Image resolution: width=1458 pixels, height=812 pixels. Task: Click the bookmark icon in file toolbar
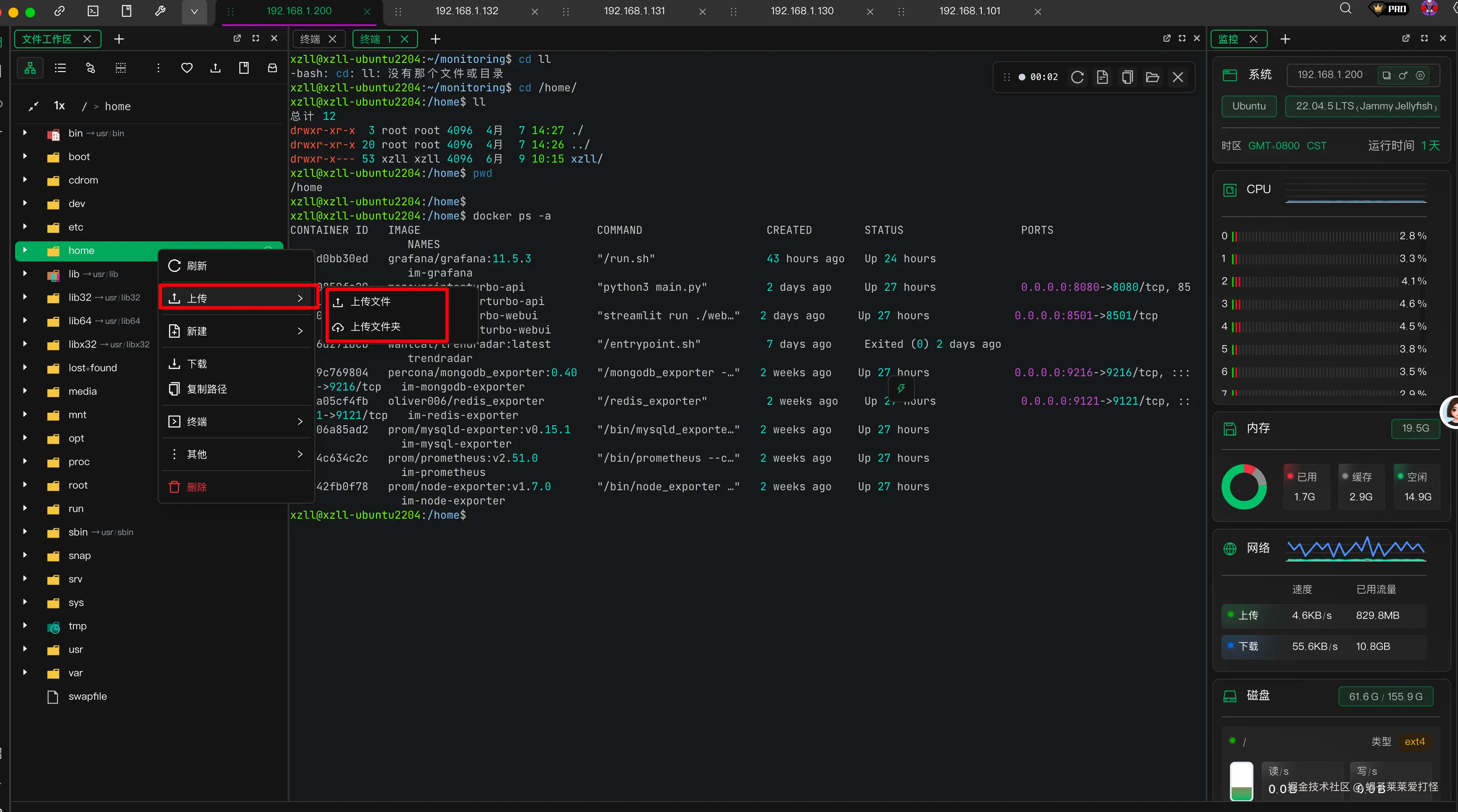tap(244, 68)
